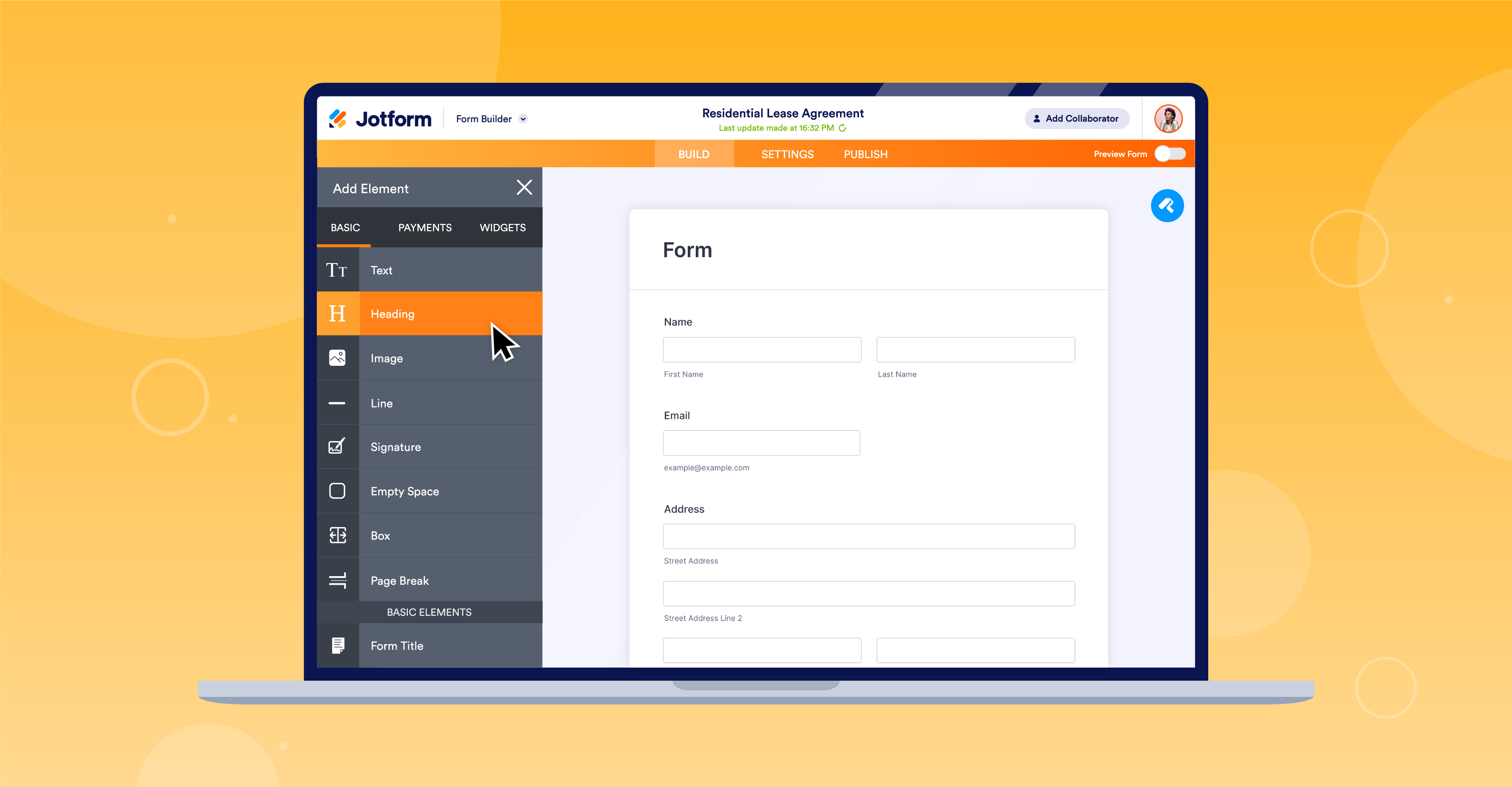Switch to the SETTINGS tab
Image resolution: width=1512 pixels, height=787 pixels.
(x=786, y=154)
